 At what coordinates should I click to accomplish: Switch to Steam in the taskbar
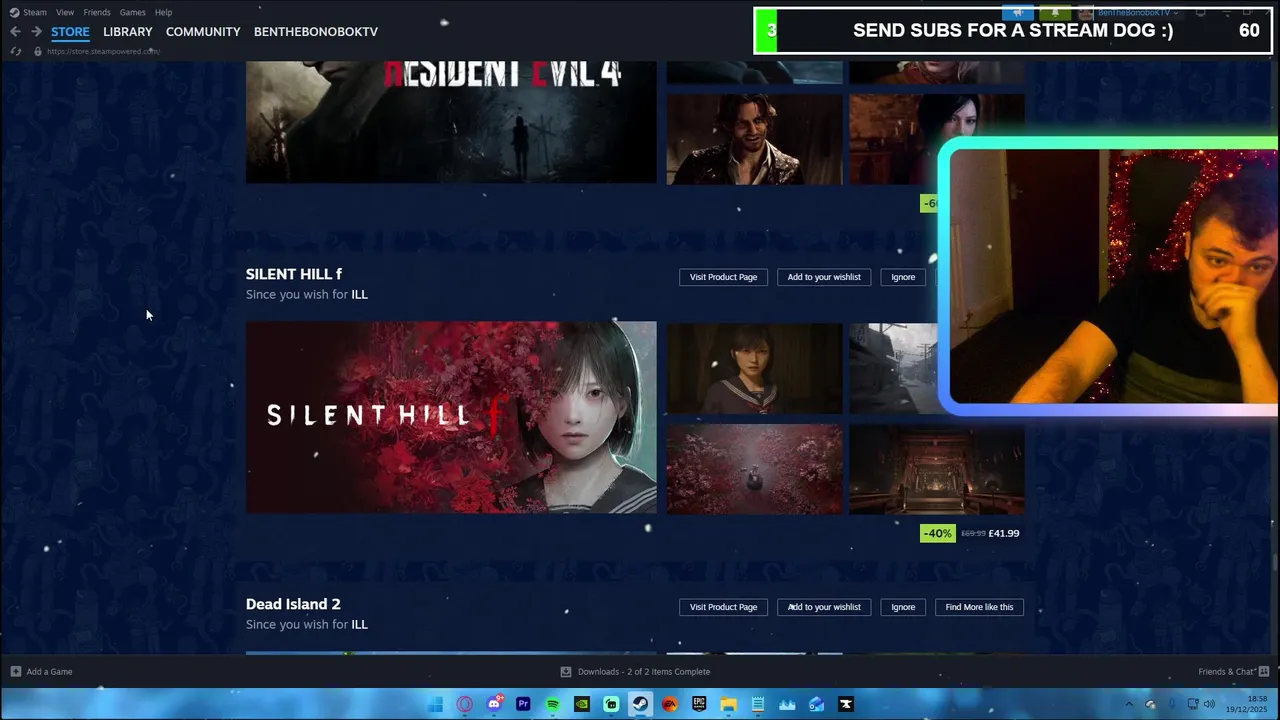[640, 704]
